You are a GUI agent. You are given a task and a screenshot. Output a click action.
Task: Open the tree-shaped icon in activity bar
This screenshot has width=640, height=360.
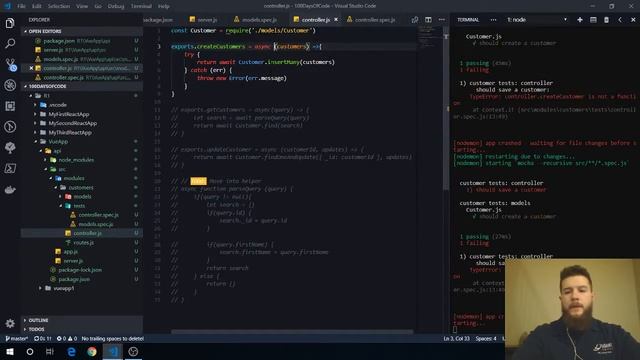[x=10, y=148]
